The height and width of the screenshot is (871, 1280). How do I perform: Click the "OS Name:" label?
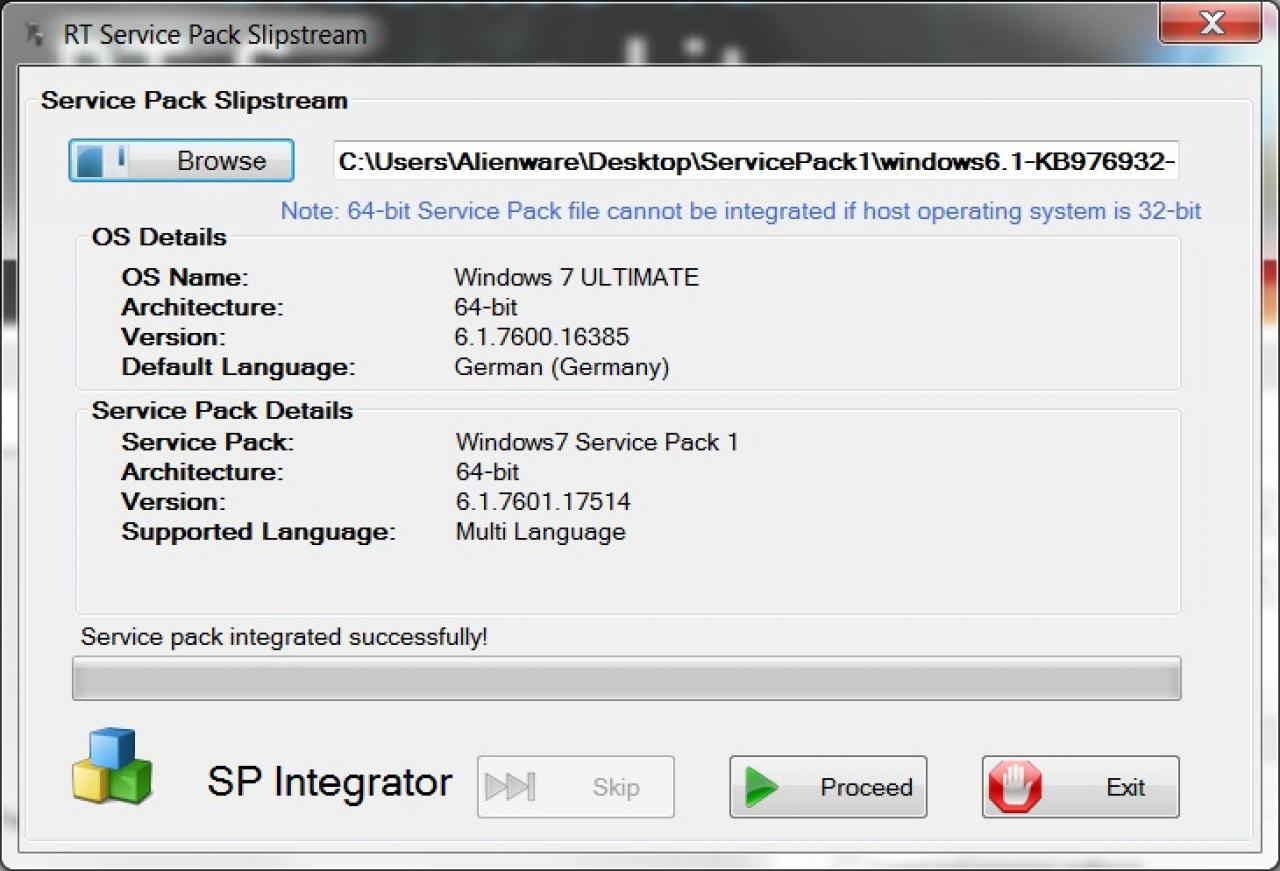pyautogui.click(x=185, y=277)
